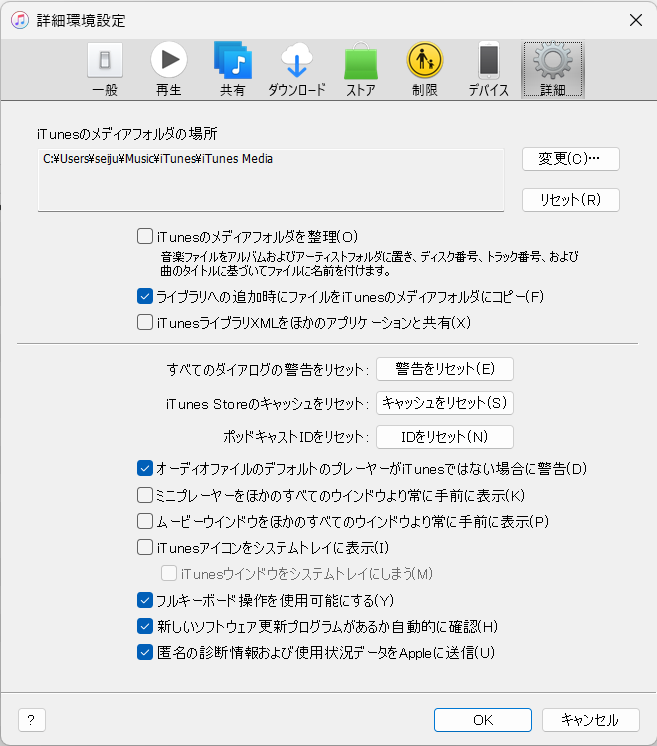Select the 詳細 (Advanced) gear icon
This screenshot has height=746, width=657.
[x=553, y=69]
